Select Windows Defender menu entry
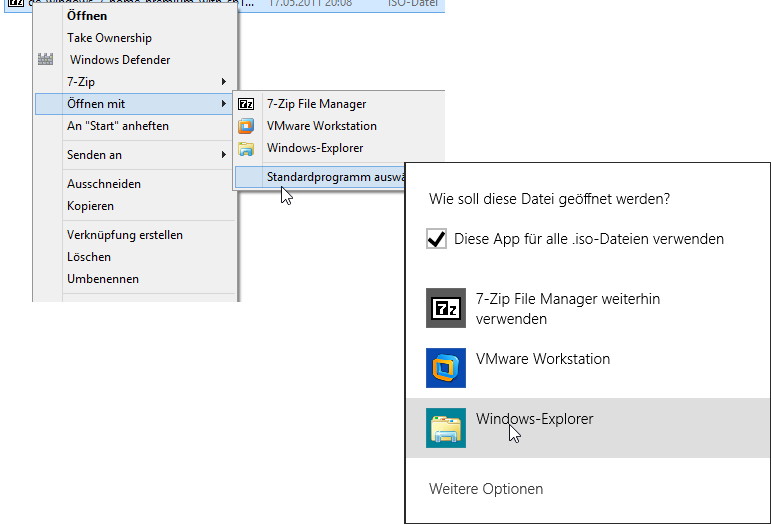Image resolution: width=771 pixels, height=525 pixels. 120,59
